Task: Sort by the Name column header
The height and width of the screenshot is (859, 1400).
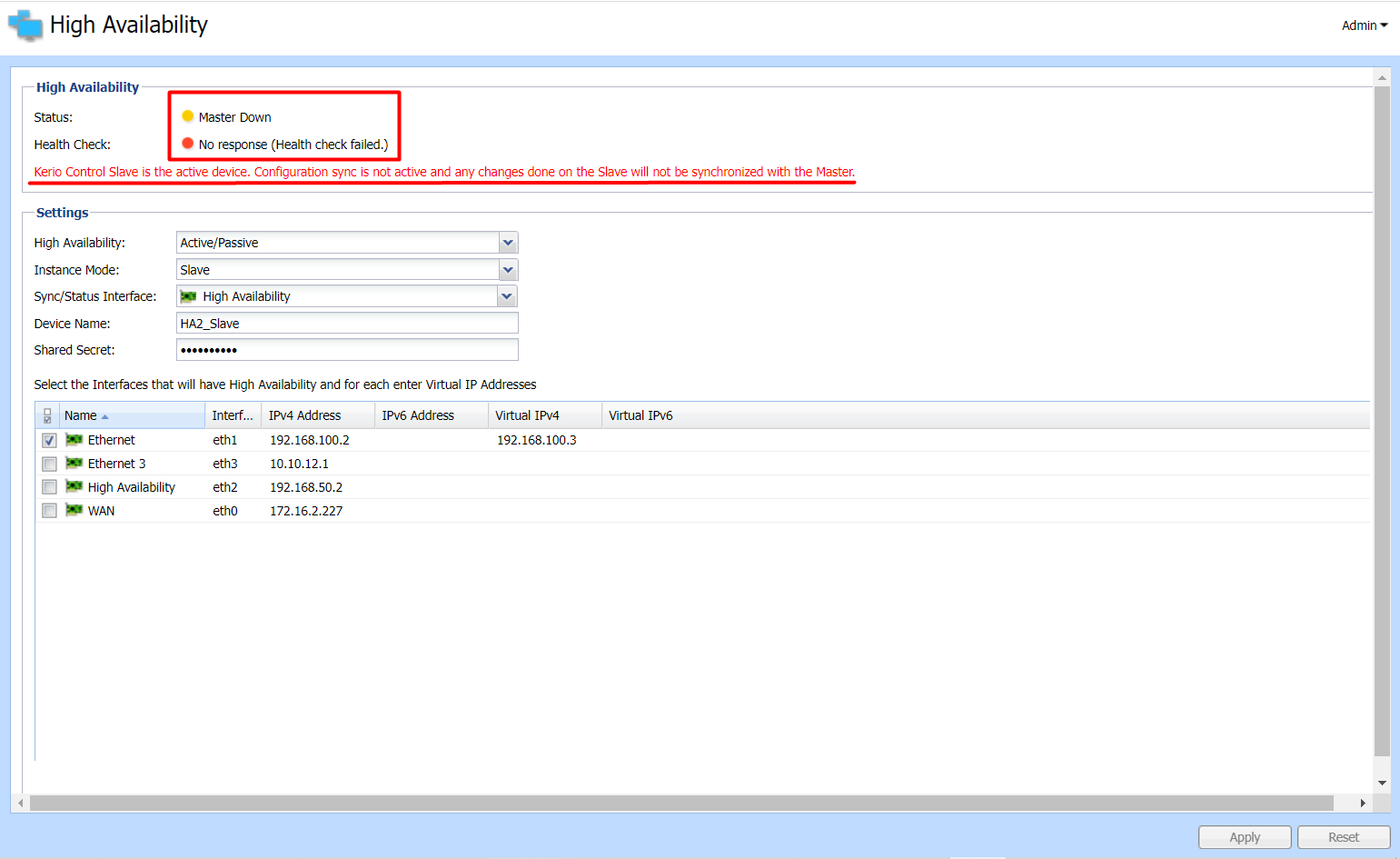Action: pos(132,415)
